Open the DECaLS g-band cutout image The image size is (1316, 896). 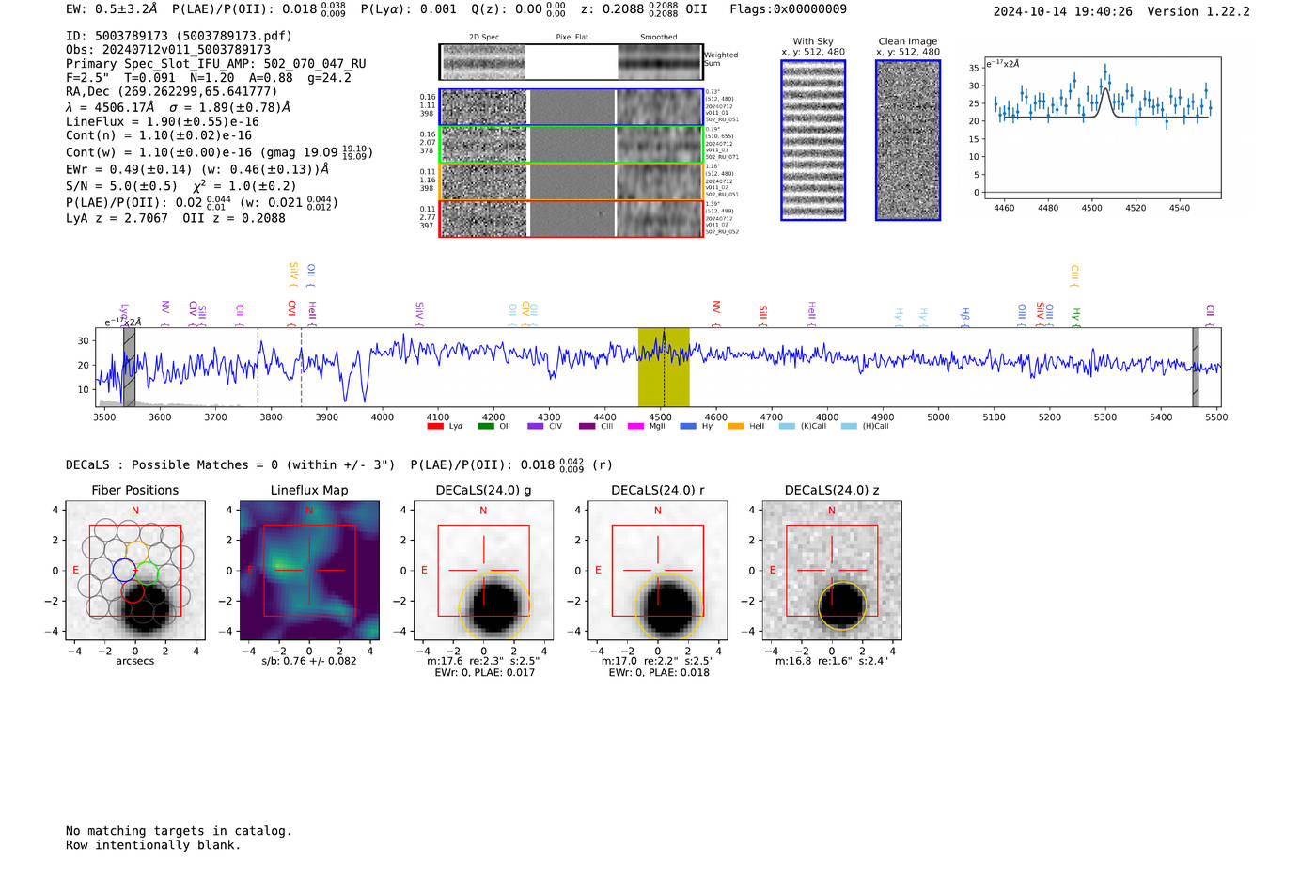pyautogui.click(x=483, y=570)
